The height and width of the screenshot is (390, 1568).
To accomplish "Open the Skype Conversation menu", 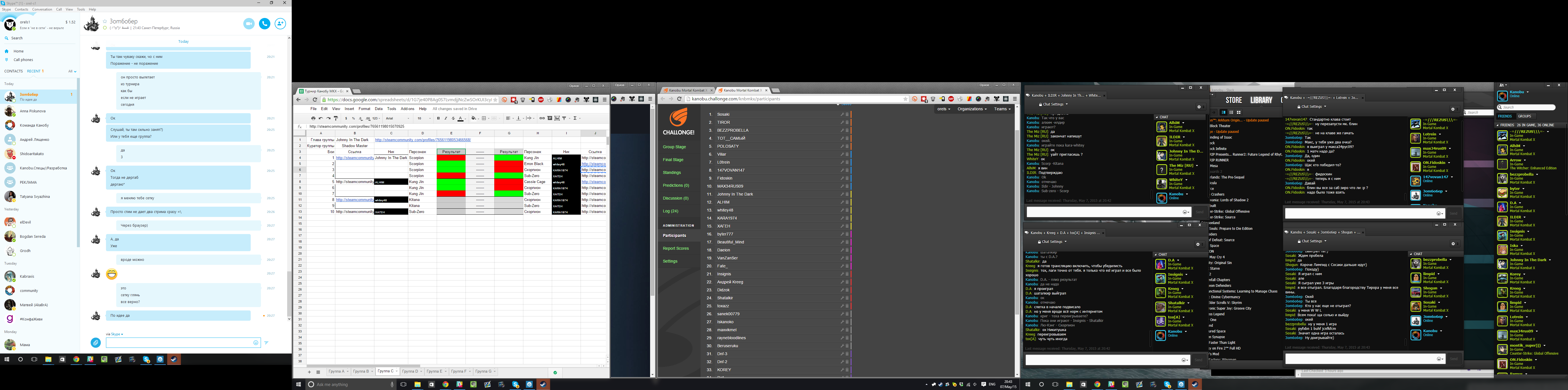I will point(42,10).
